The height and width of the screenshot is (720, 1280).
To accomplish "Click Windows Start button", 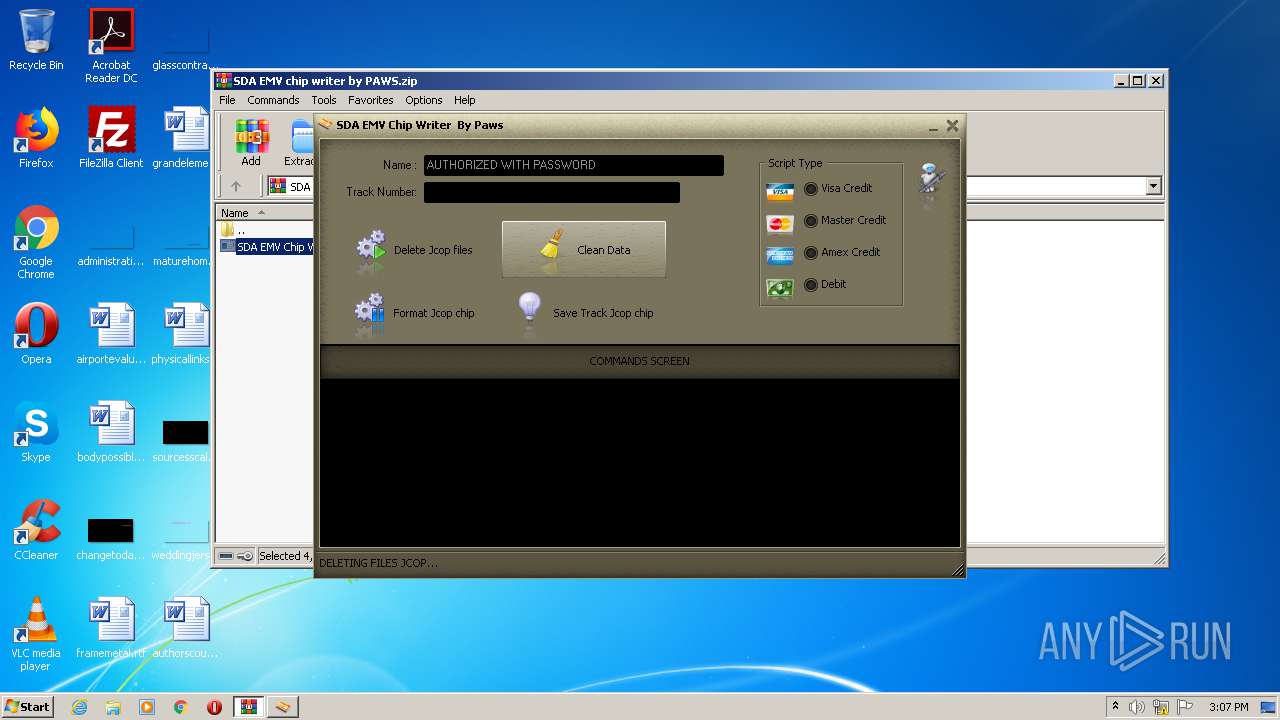I will pos(28,707).
